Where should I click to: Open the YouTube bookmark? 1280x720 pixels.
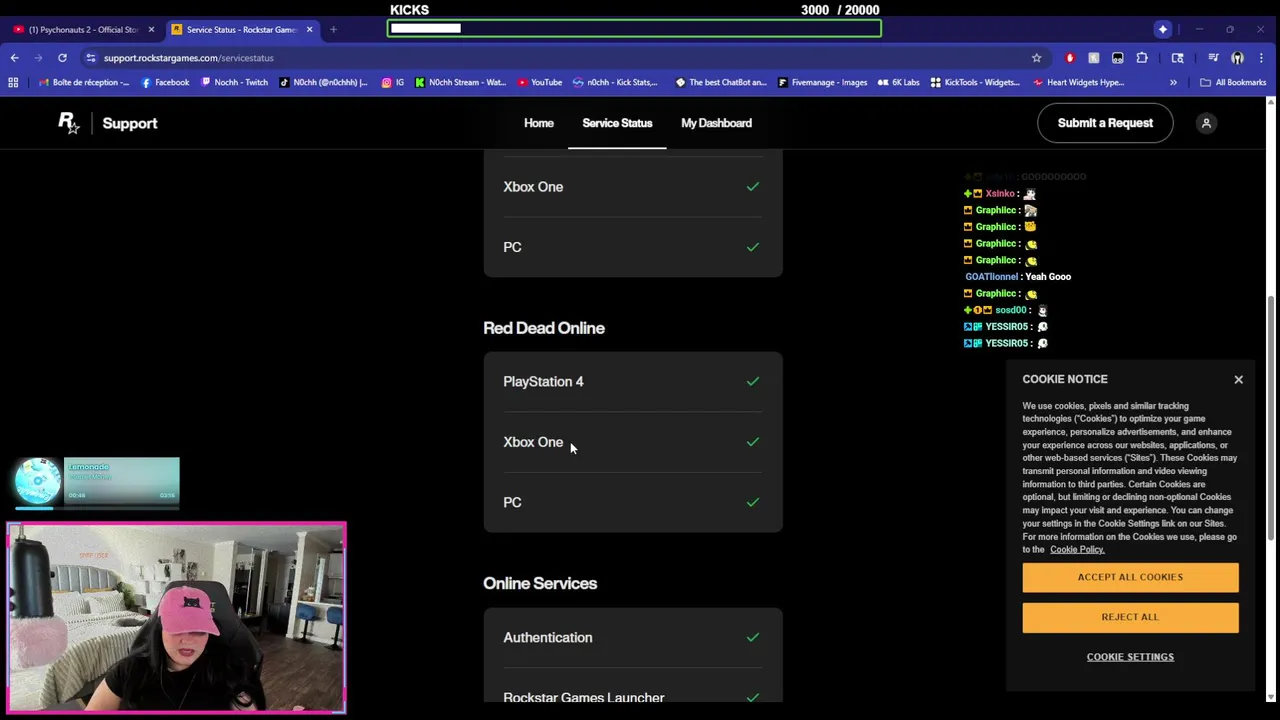tap(540, 82)
